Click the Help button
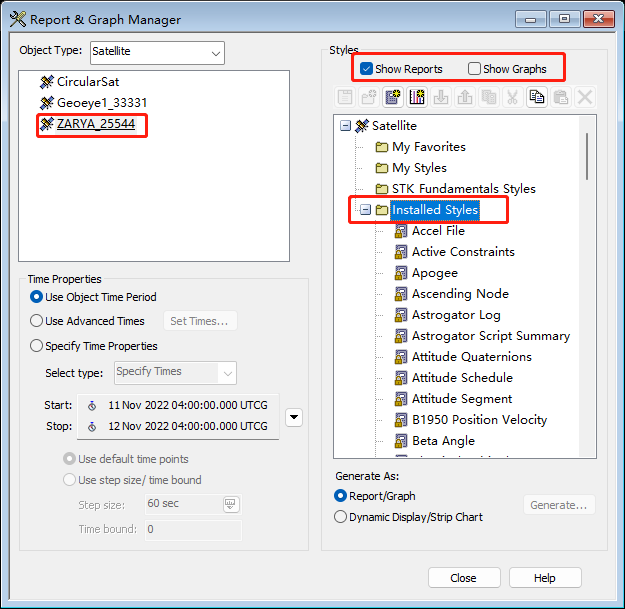The image size is (625, 609). click(544, 578)
